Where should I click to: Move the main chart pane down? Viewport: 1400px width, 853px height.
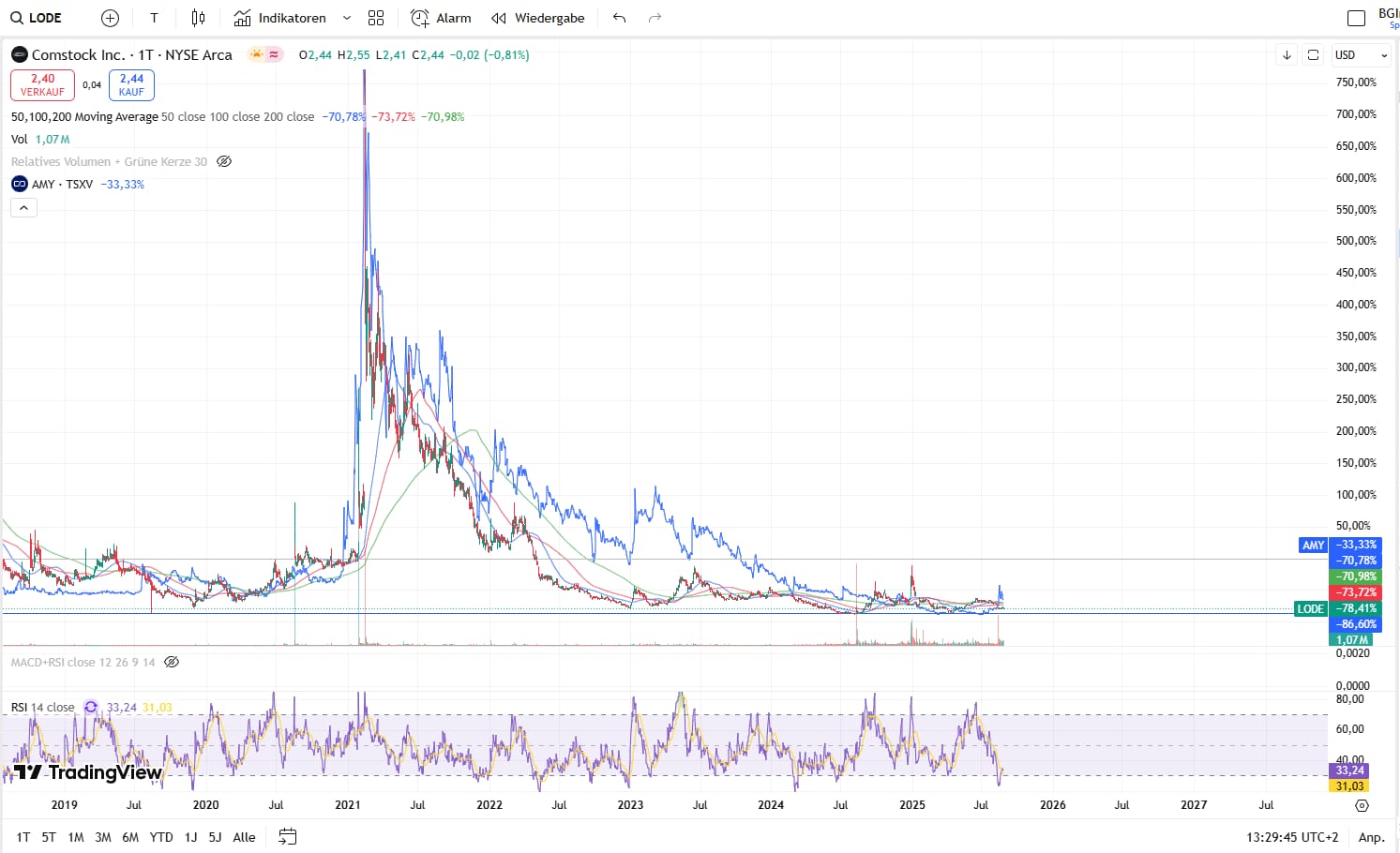click(1287, 55)
